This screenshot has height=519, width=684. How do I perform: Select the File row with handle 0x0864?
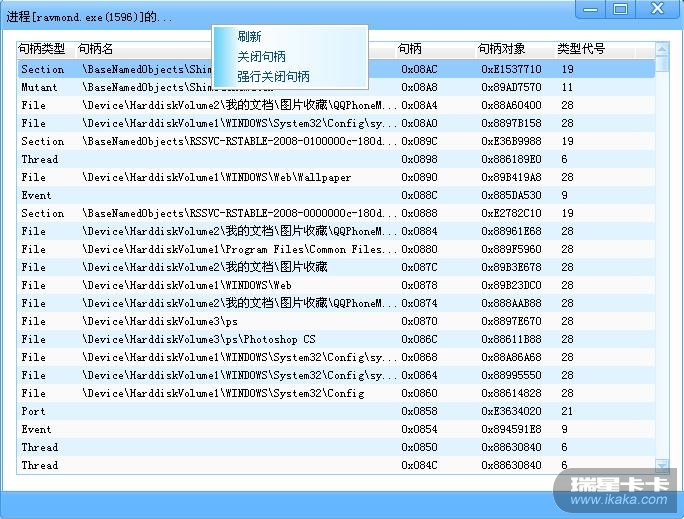[336, 375]
